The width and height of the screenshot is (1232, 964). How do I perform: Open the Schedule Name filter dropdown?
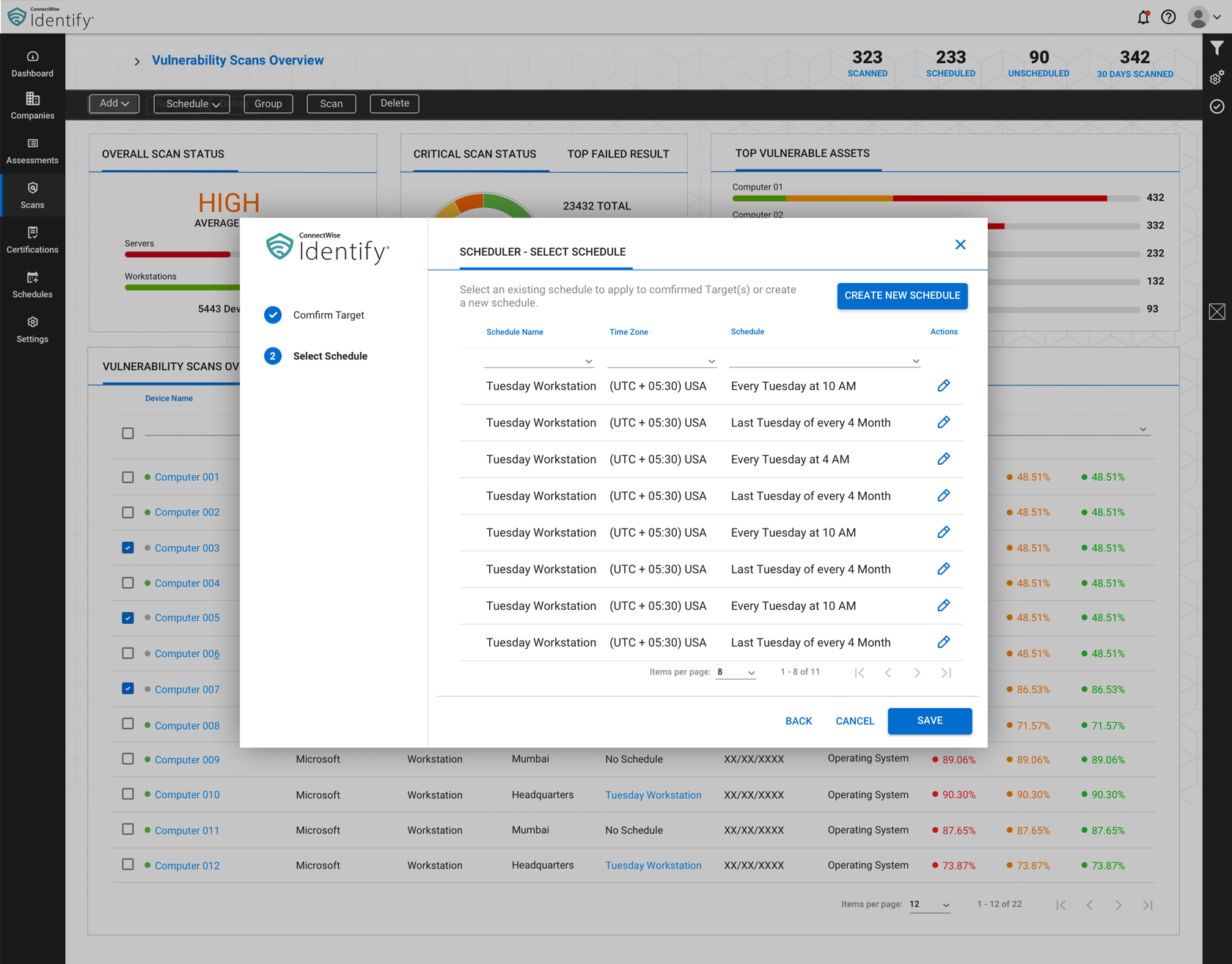click(x=538, y=361)
